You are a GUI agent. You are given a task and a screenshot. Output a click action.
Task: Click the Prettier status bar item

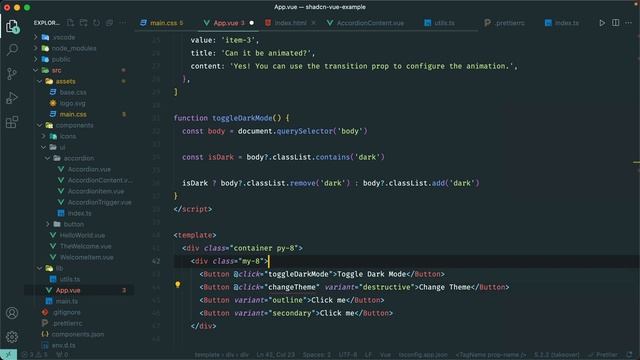coord(604,355)
